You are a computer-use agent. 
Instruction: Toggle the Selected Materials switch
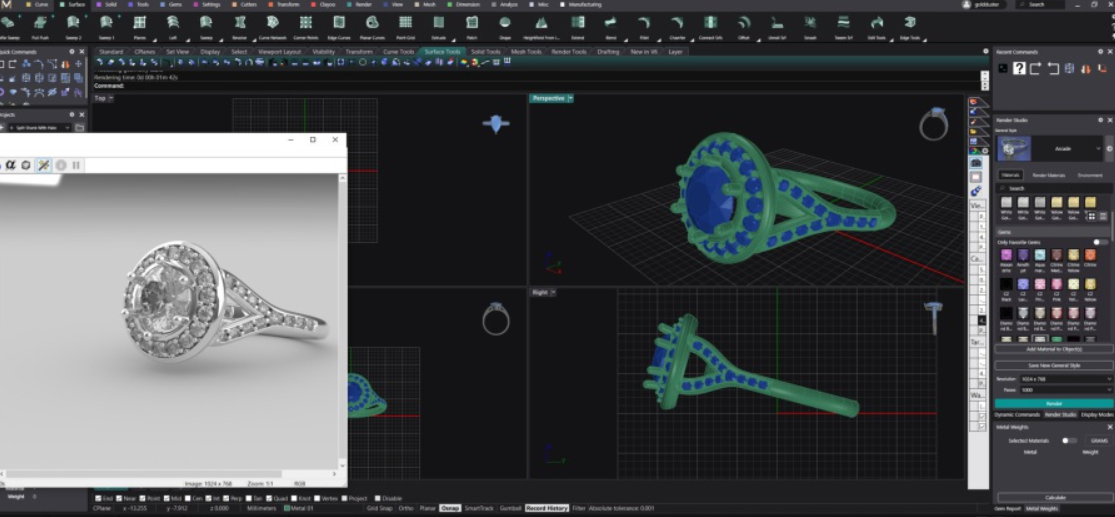pyautogui.click(x=1069, y=440)
